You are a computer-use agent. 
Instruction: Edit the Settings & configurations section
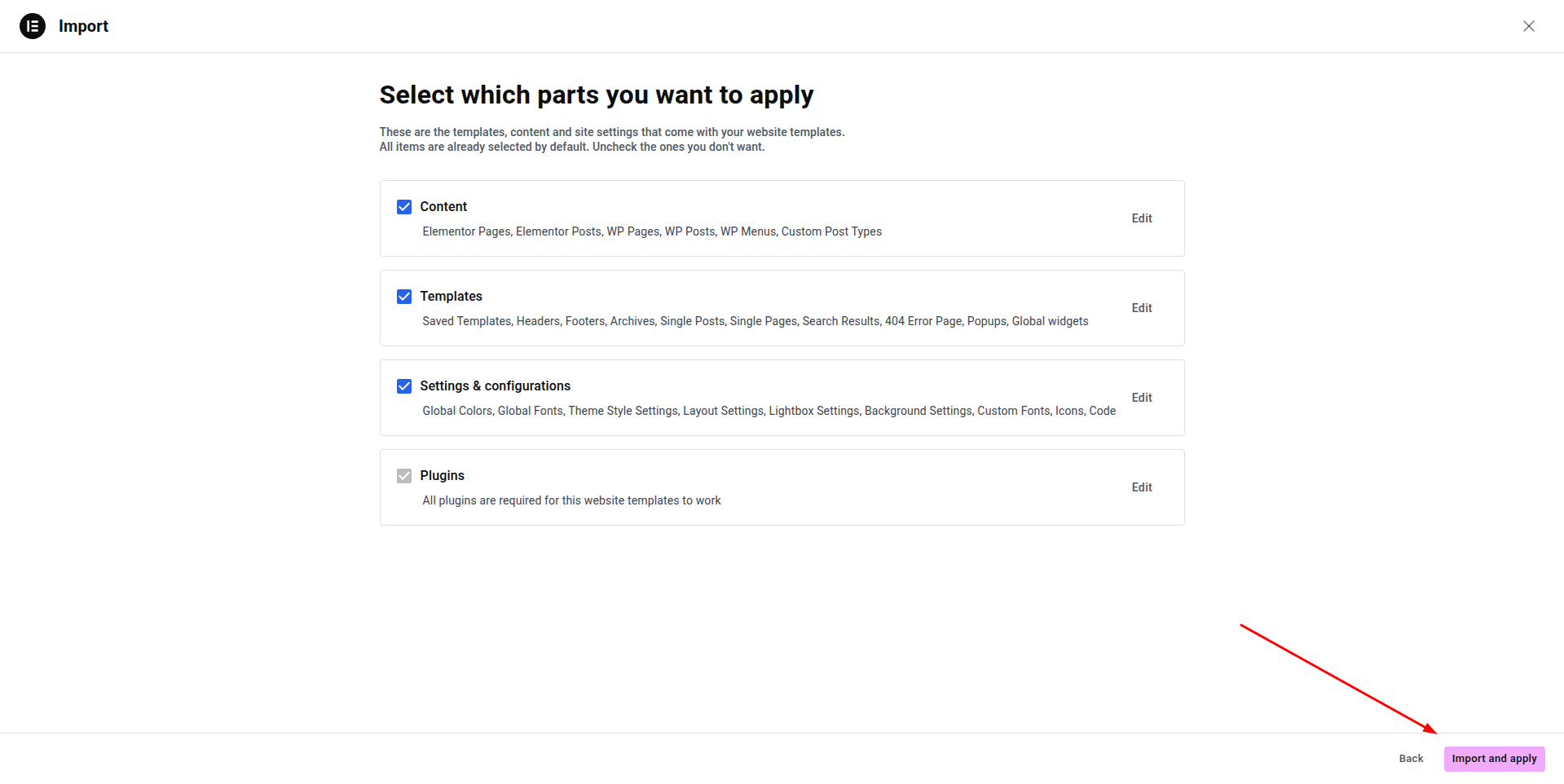tap(1141, 398)
